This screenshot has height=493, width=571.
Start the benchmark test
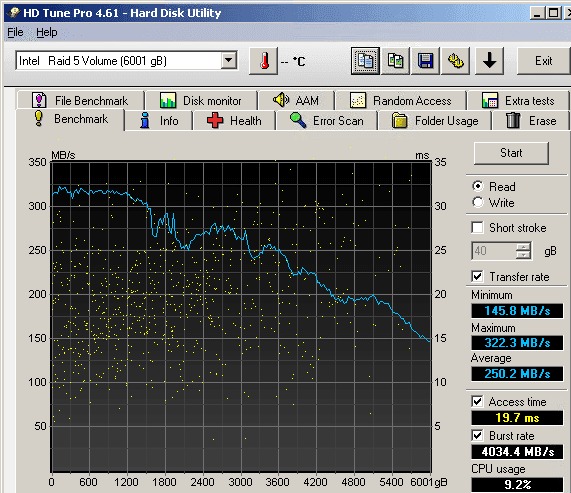tap(511, 153)
